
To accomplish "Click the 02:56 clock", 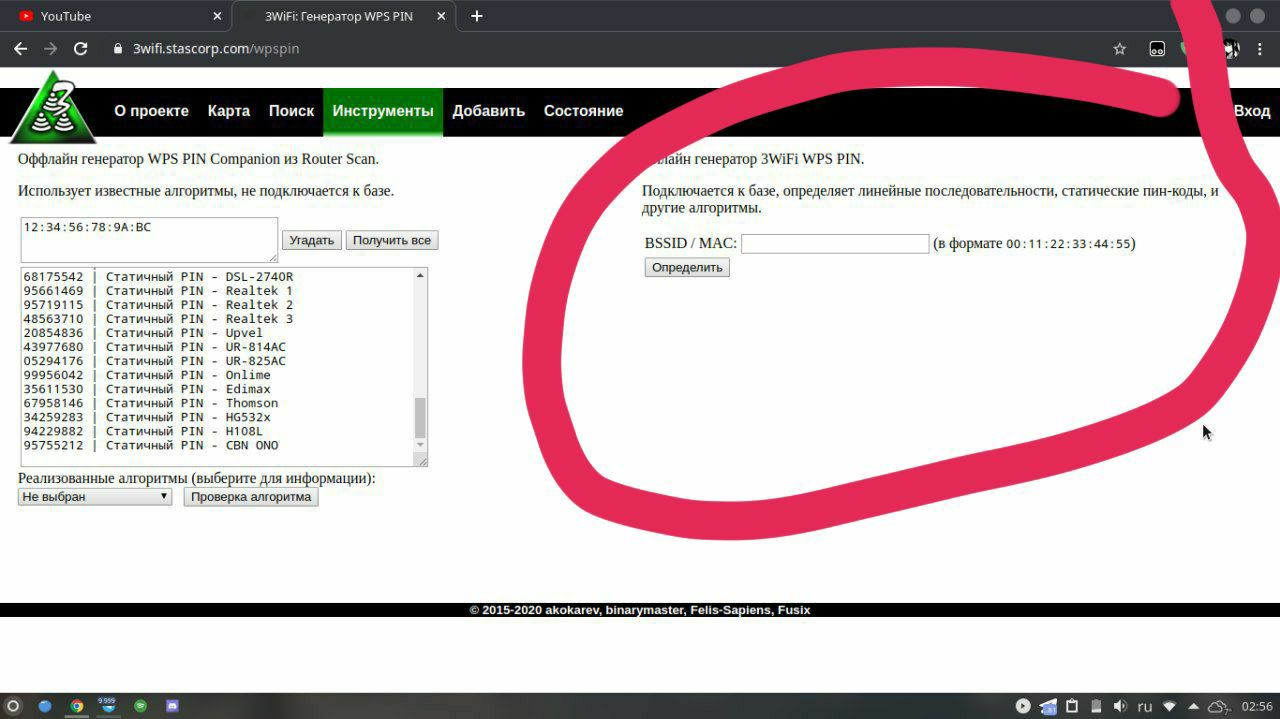I will pos(1257,706).
